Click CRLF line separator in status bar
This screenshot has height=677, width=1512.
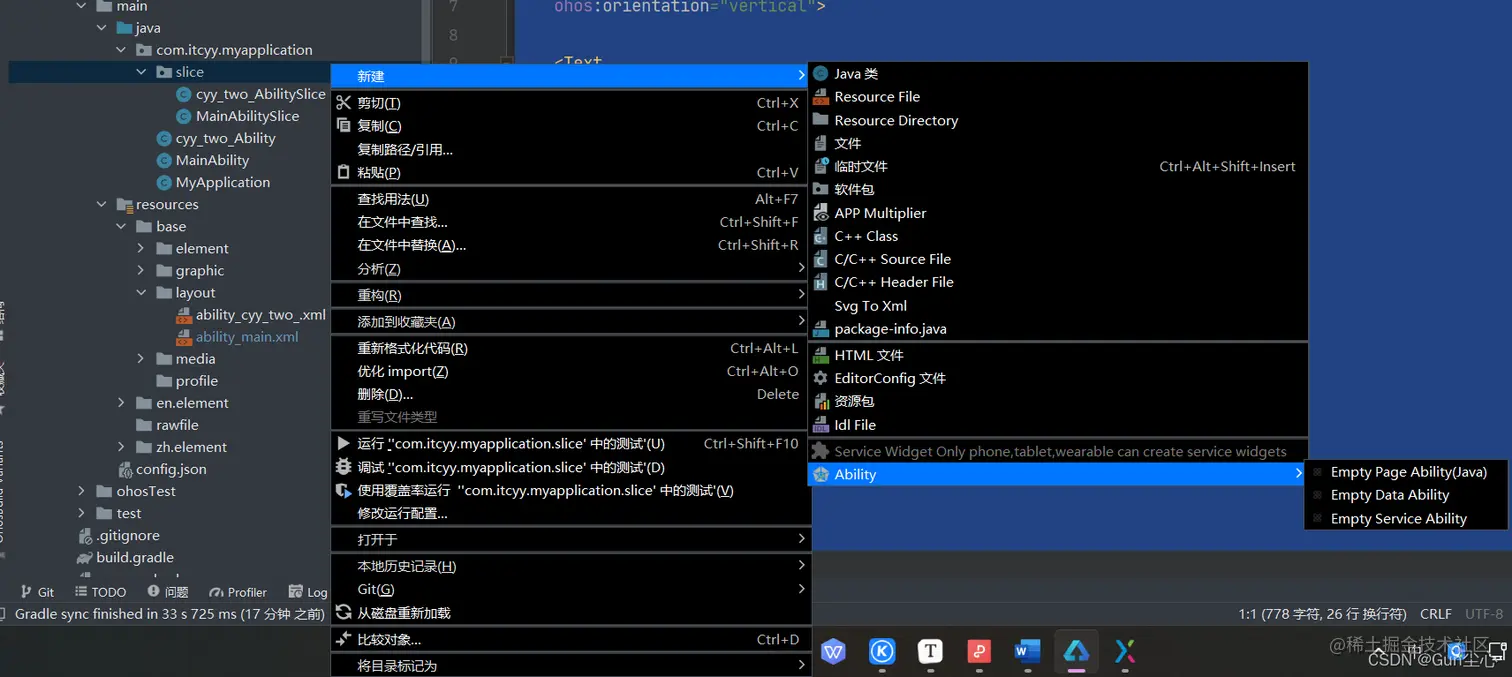[x=1435, y=614]
